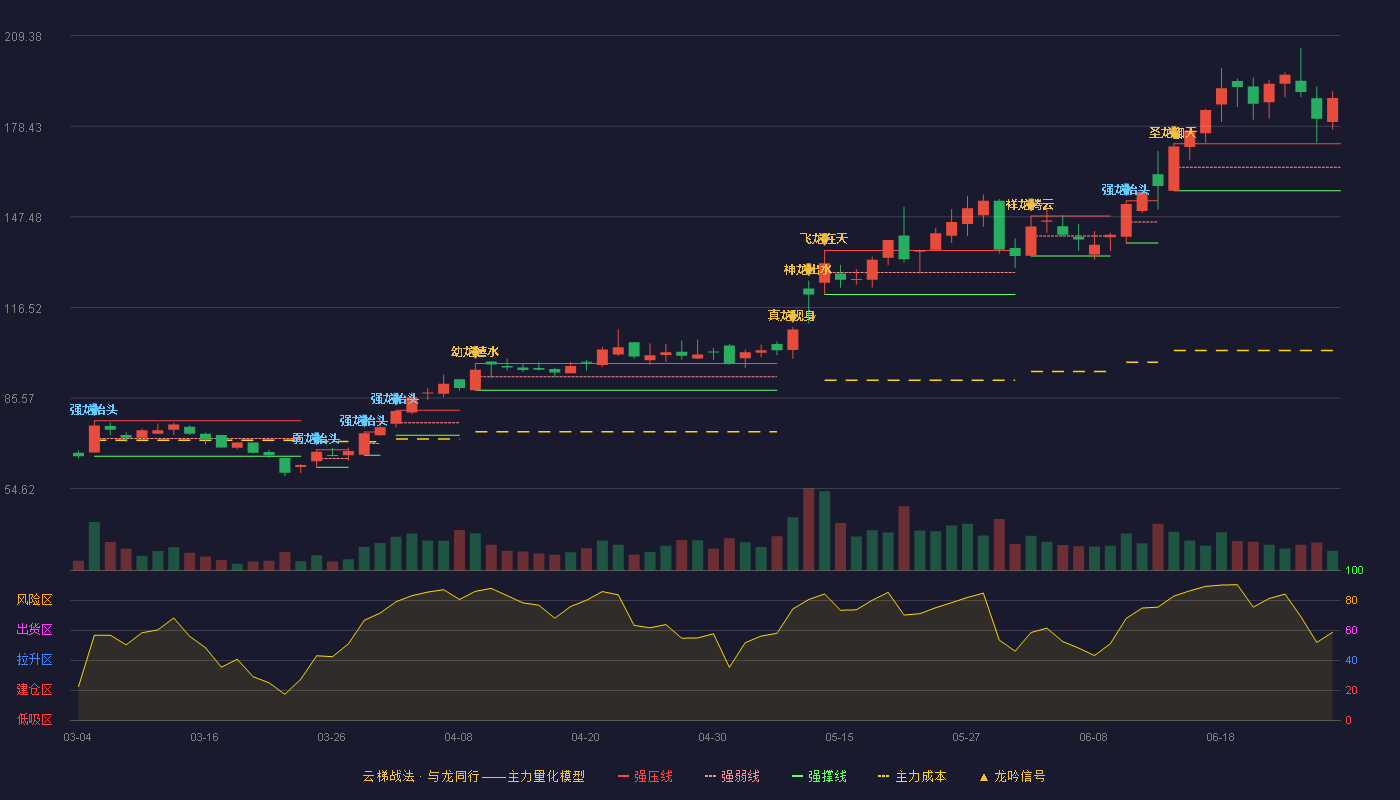Click the red 0 indicator scale value

pyautogui.click(x=1348, y=720)
